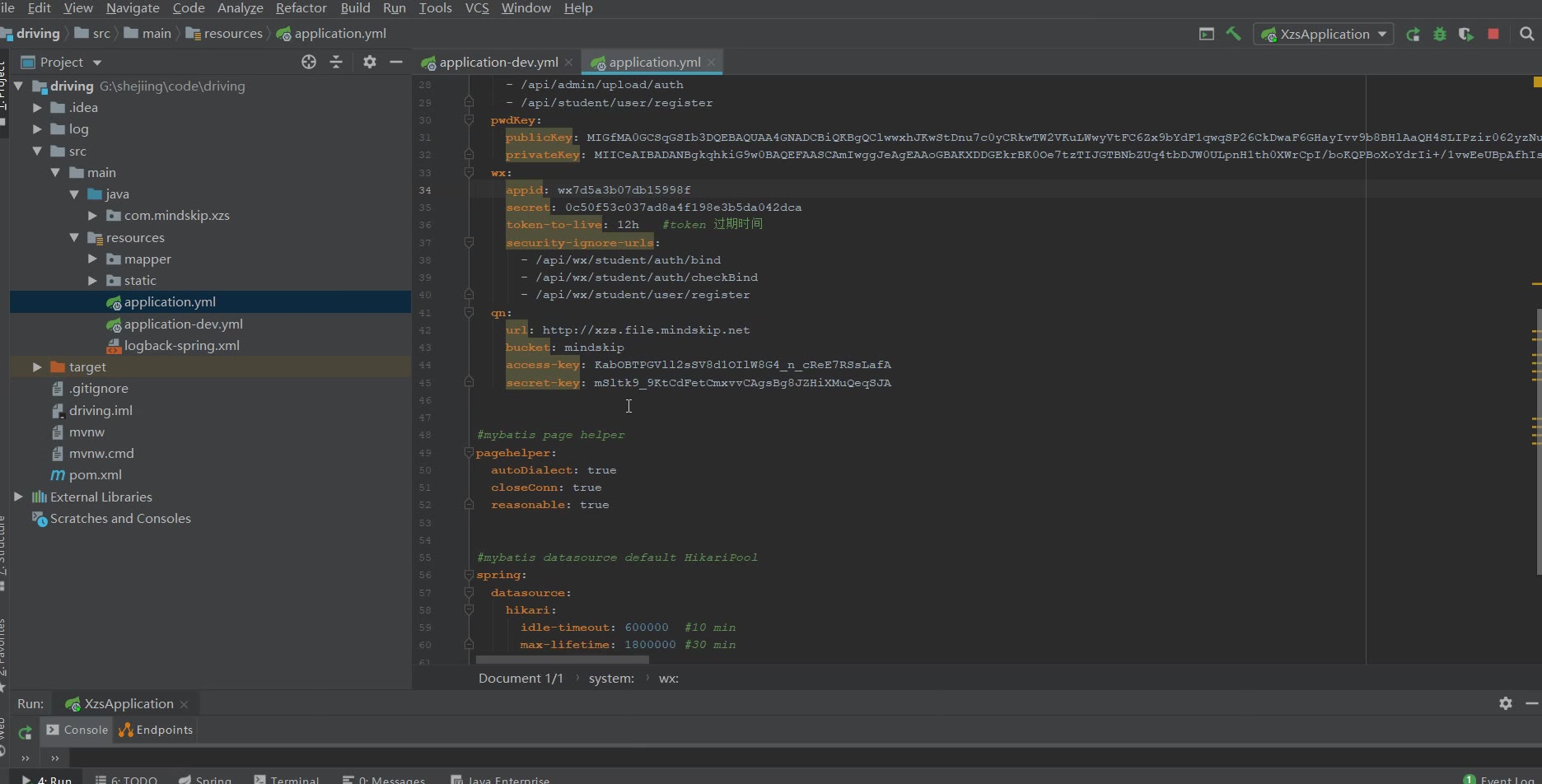Viewport: 1542px width, 784px height.
Task: Select pom.xml in the project tree
Action: [95, 475]
